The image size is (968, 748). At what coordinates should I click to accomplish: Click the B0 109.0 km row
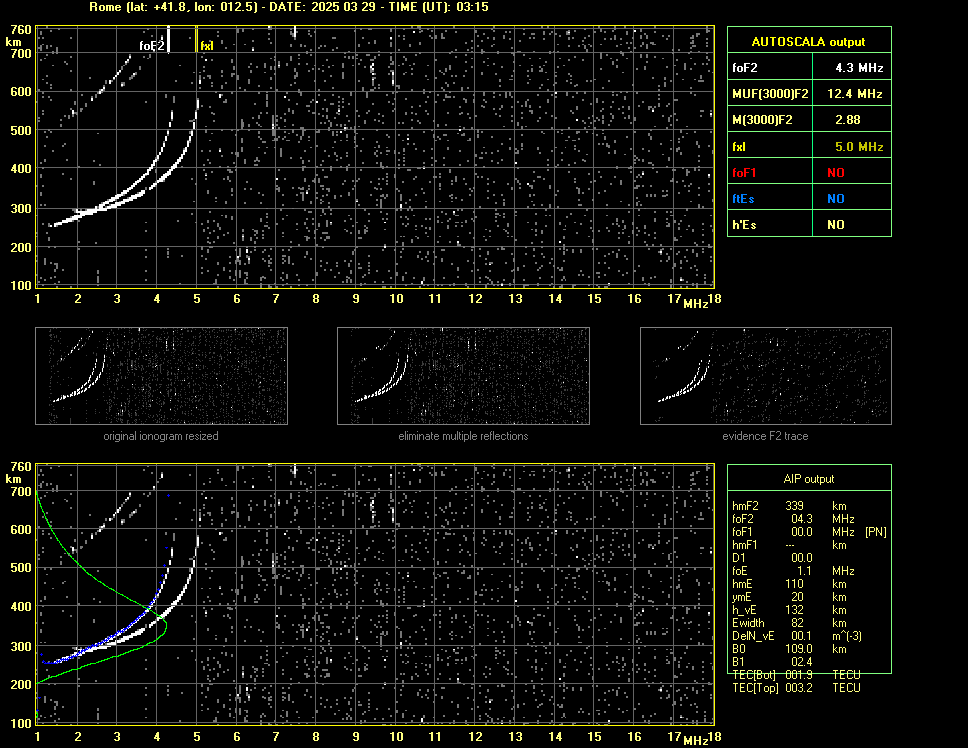pos(790,649)
